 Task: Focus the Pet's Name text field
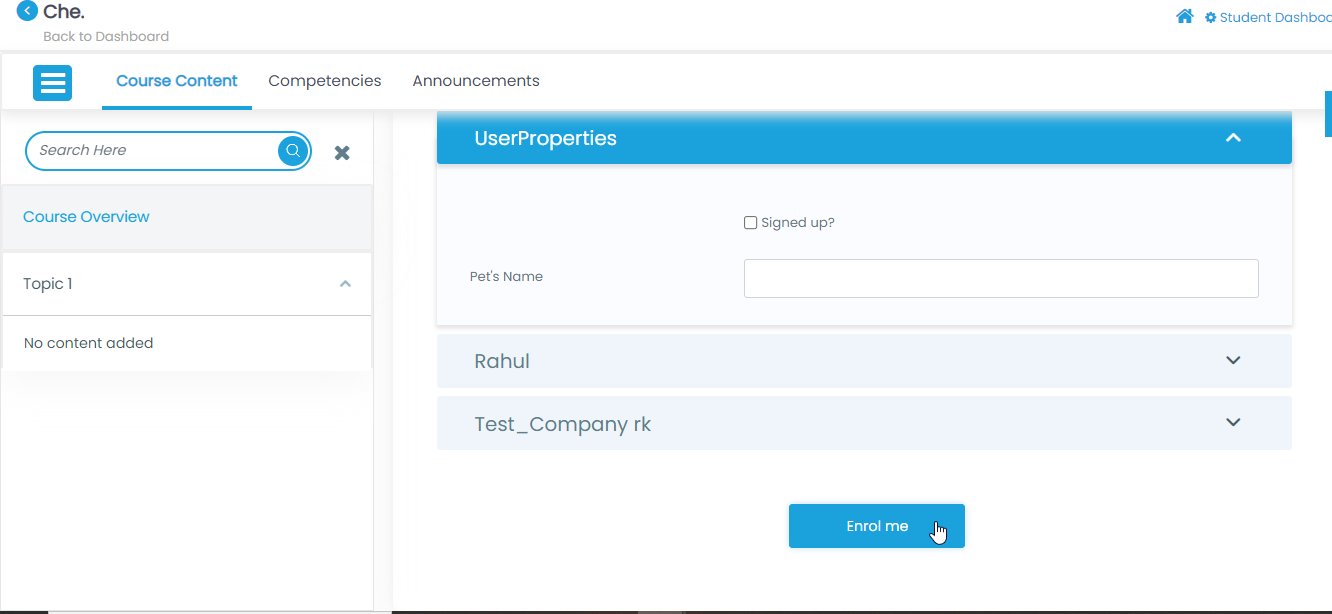pyautogui.click(x=1000, y=279)
